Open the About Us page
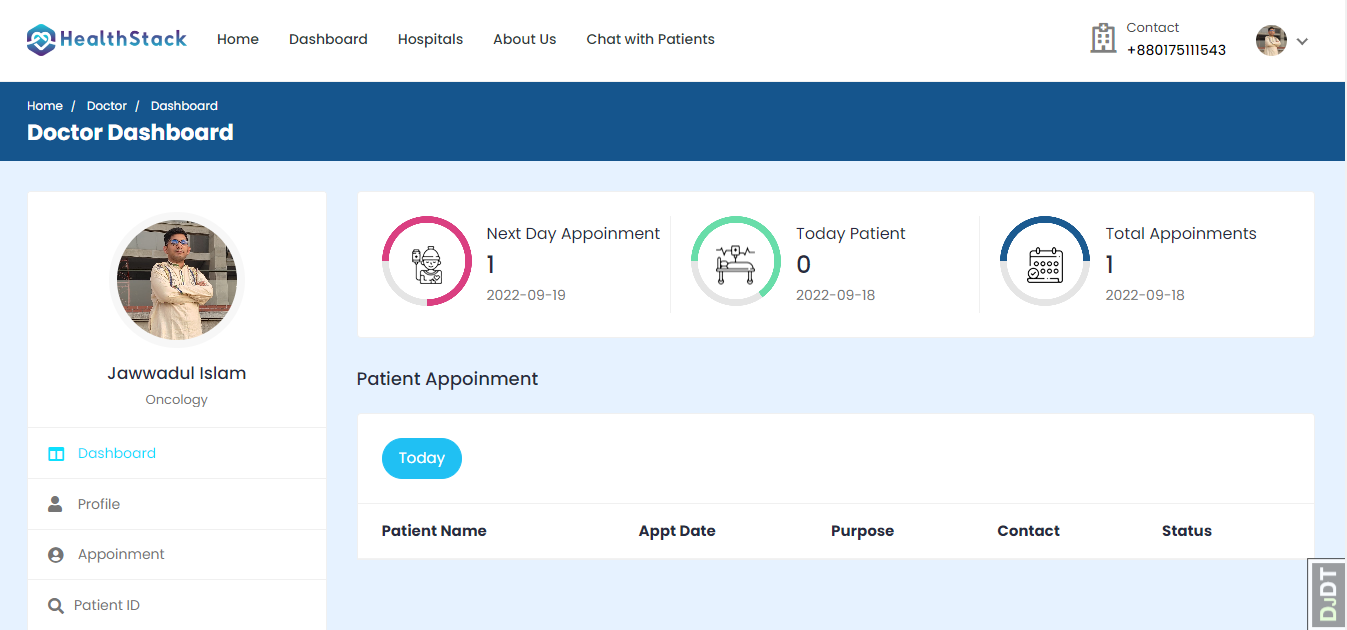Viewport: 1347px width, 630px height. tap(524, 40)
